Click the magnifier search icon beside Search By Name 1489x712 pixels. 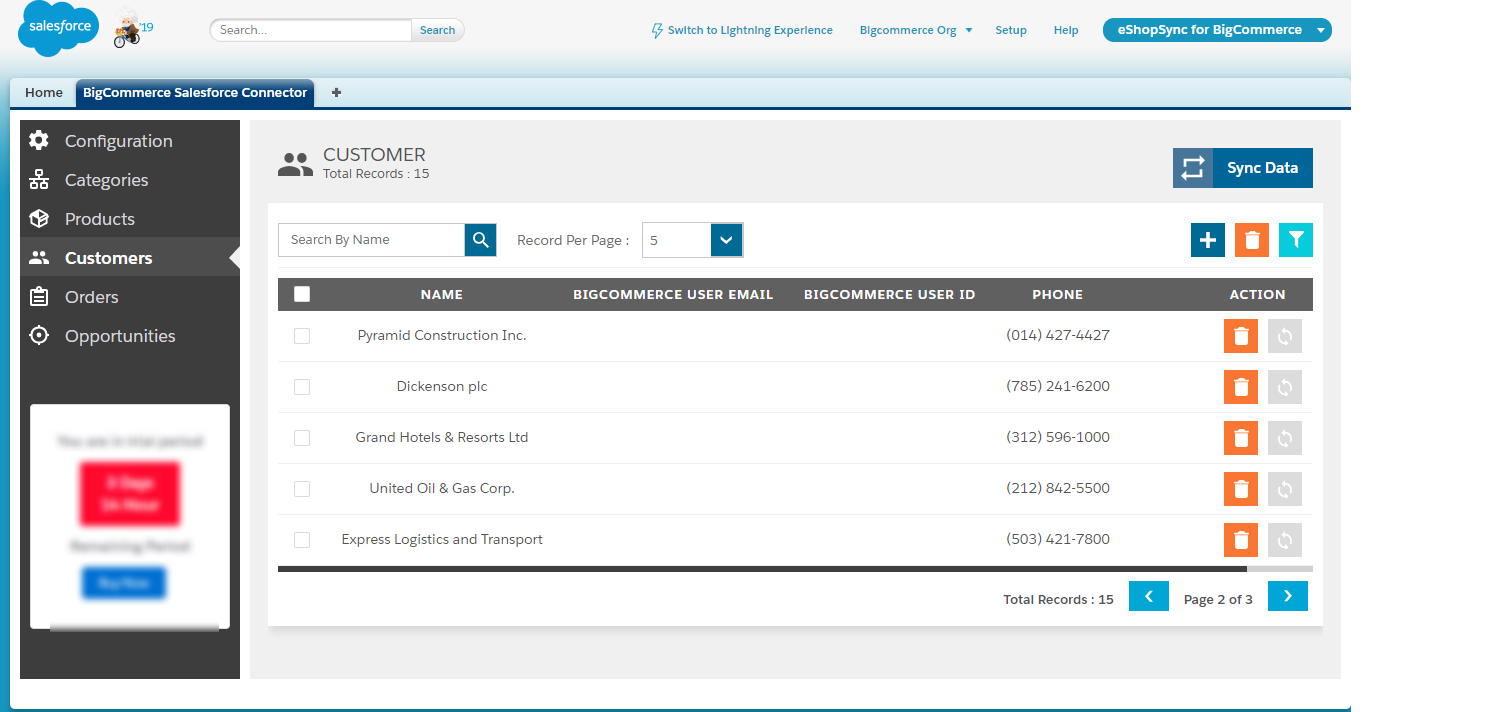pos(480,240)
